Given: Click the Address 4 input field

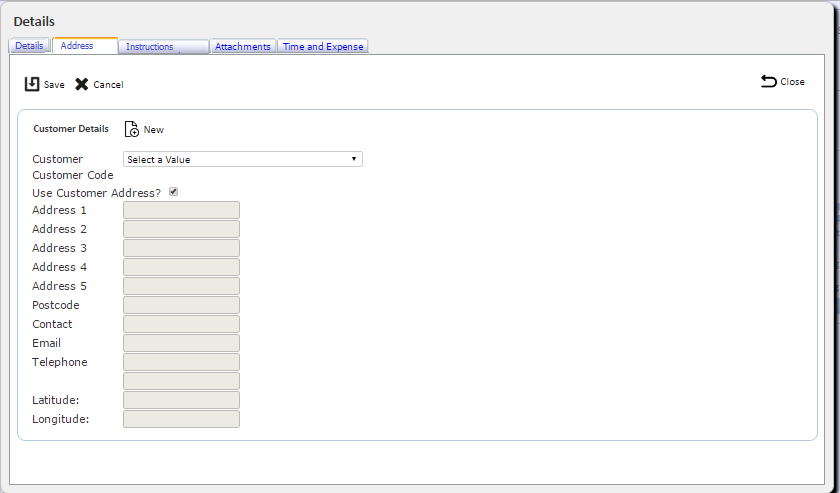Looking at the screenshot, I should (182, 267).
